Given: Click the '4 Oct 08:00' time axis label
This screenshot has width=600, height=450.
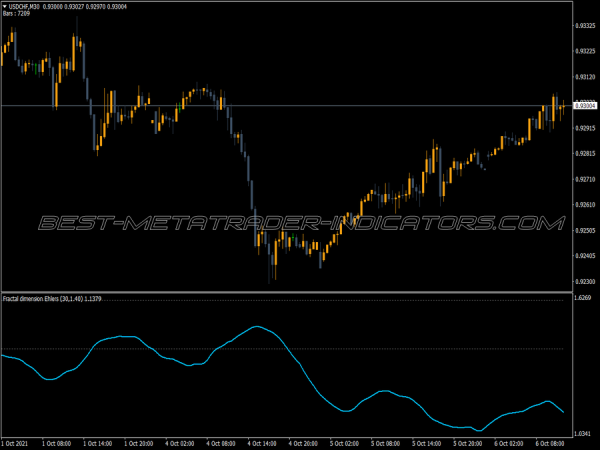Looking at the screenshot, I should [x=221, y=443].
